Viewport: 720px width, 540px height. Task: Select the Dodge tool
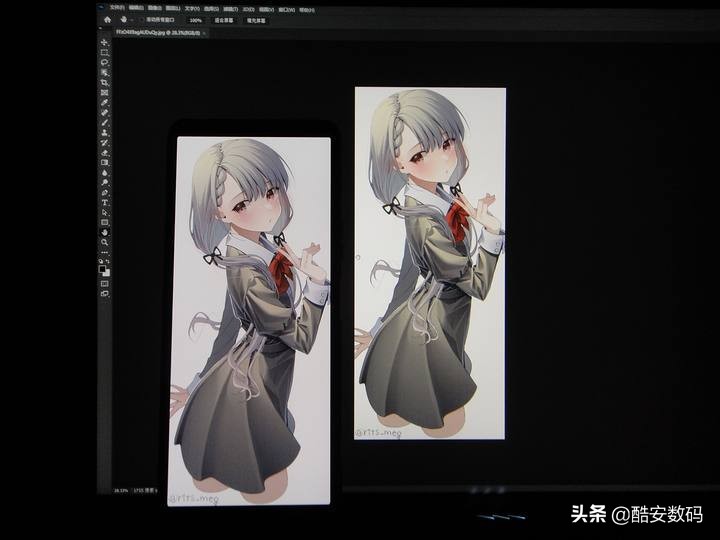click(x=104, y=183)
